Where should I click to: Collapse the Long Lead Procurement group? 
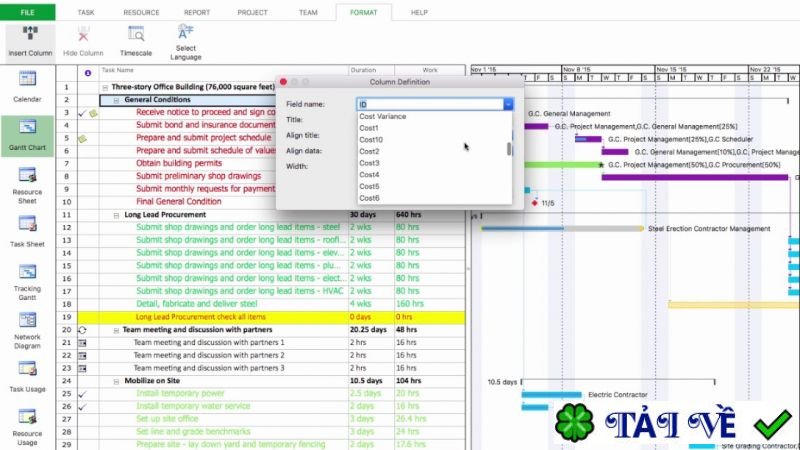116,215
